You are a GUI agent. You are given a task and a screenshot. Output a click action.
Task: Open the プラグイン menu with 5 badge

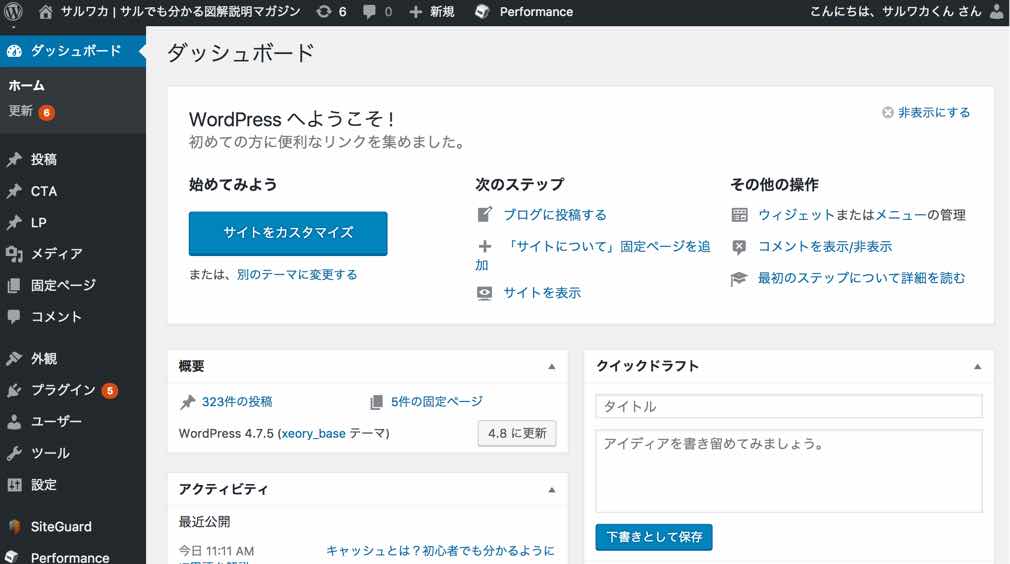point(73,390)
